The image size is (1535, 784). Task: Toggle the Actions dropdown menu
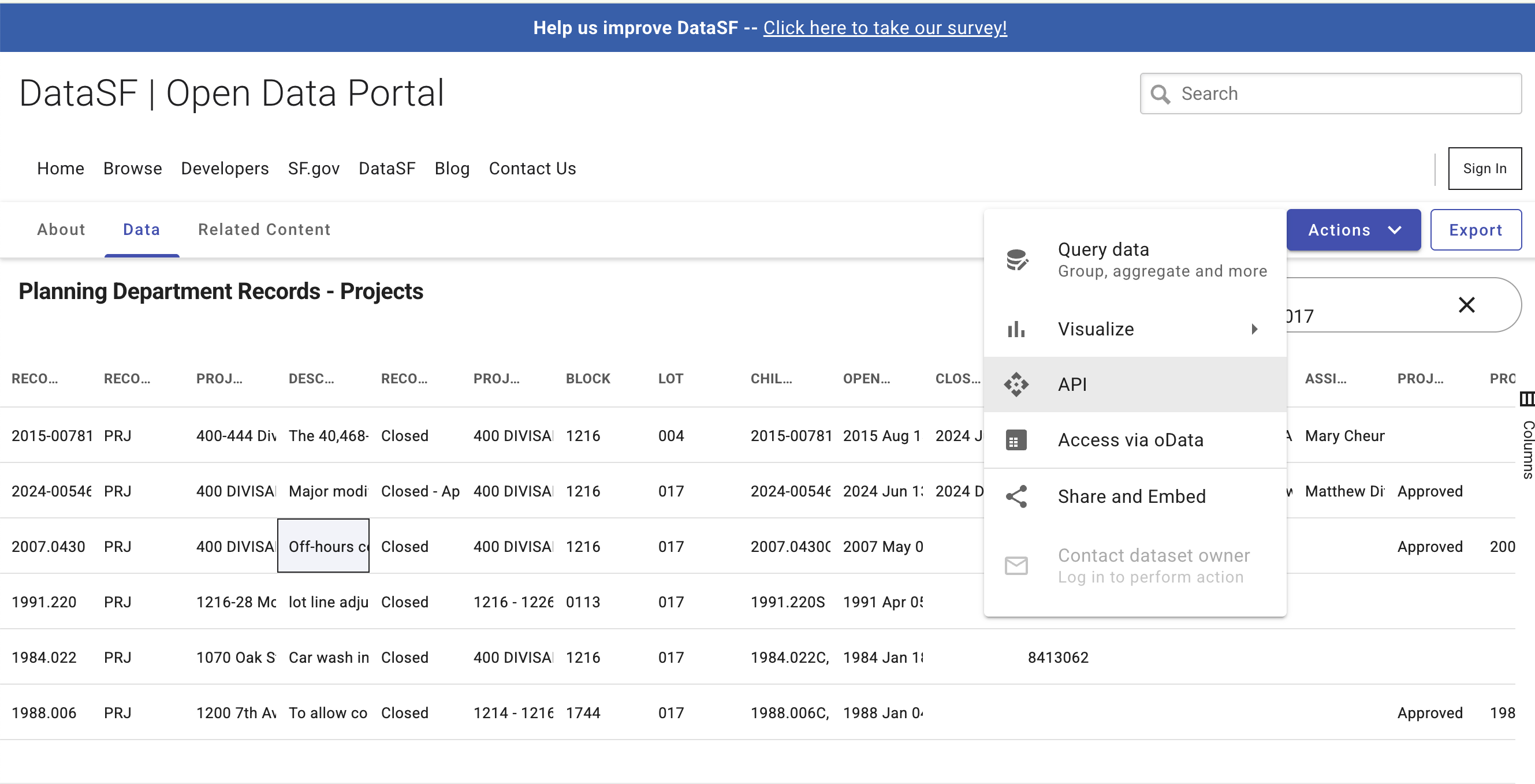[1353, 230]
